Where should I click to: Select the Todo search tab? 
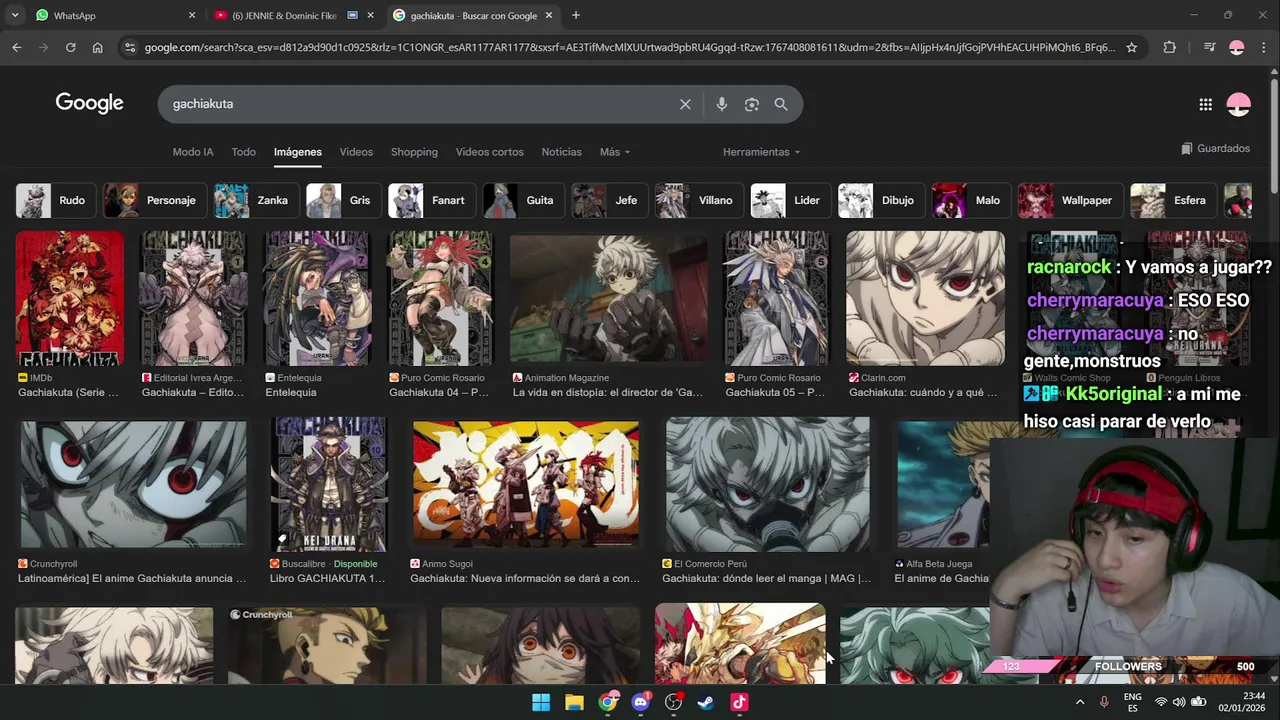tap(244, 152)
